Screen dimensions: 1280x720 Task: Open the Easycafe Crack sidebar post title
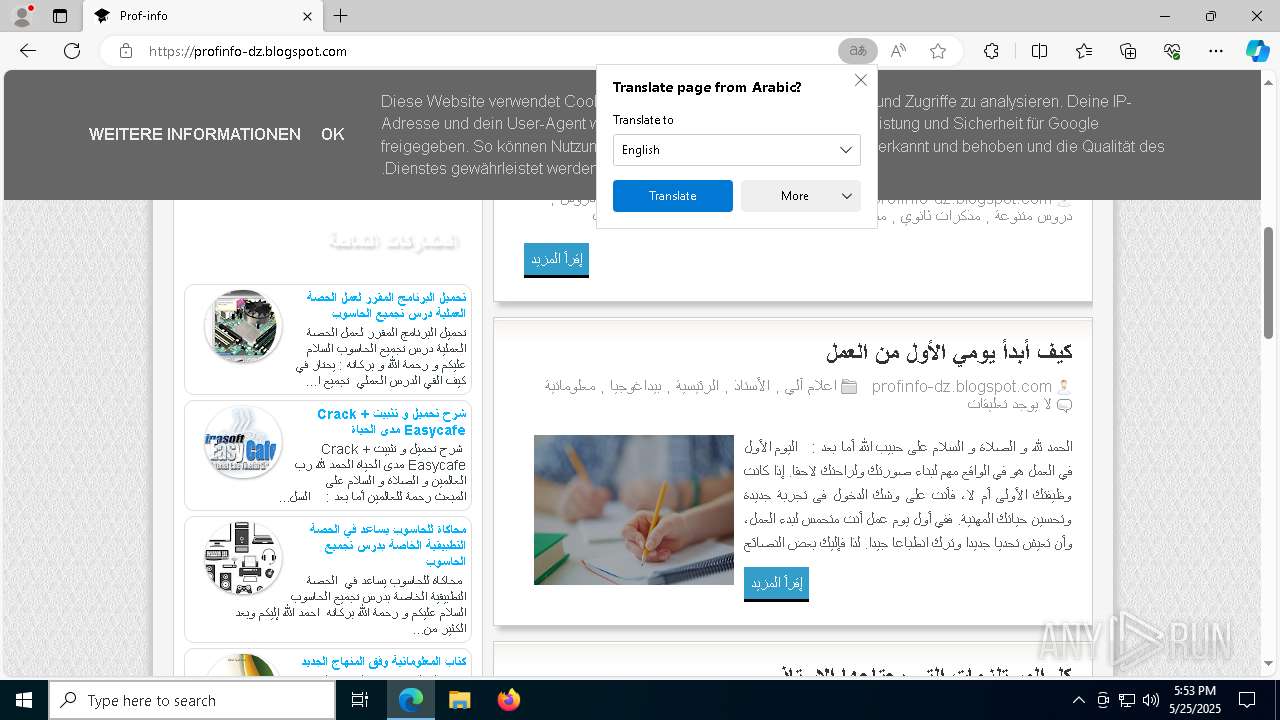(391, 422)
